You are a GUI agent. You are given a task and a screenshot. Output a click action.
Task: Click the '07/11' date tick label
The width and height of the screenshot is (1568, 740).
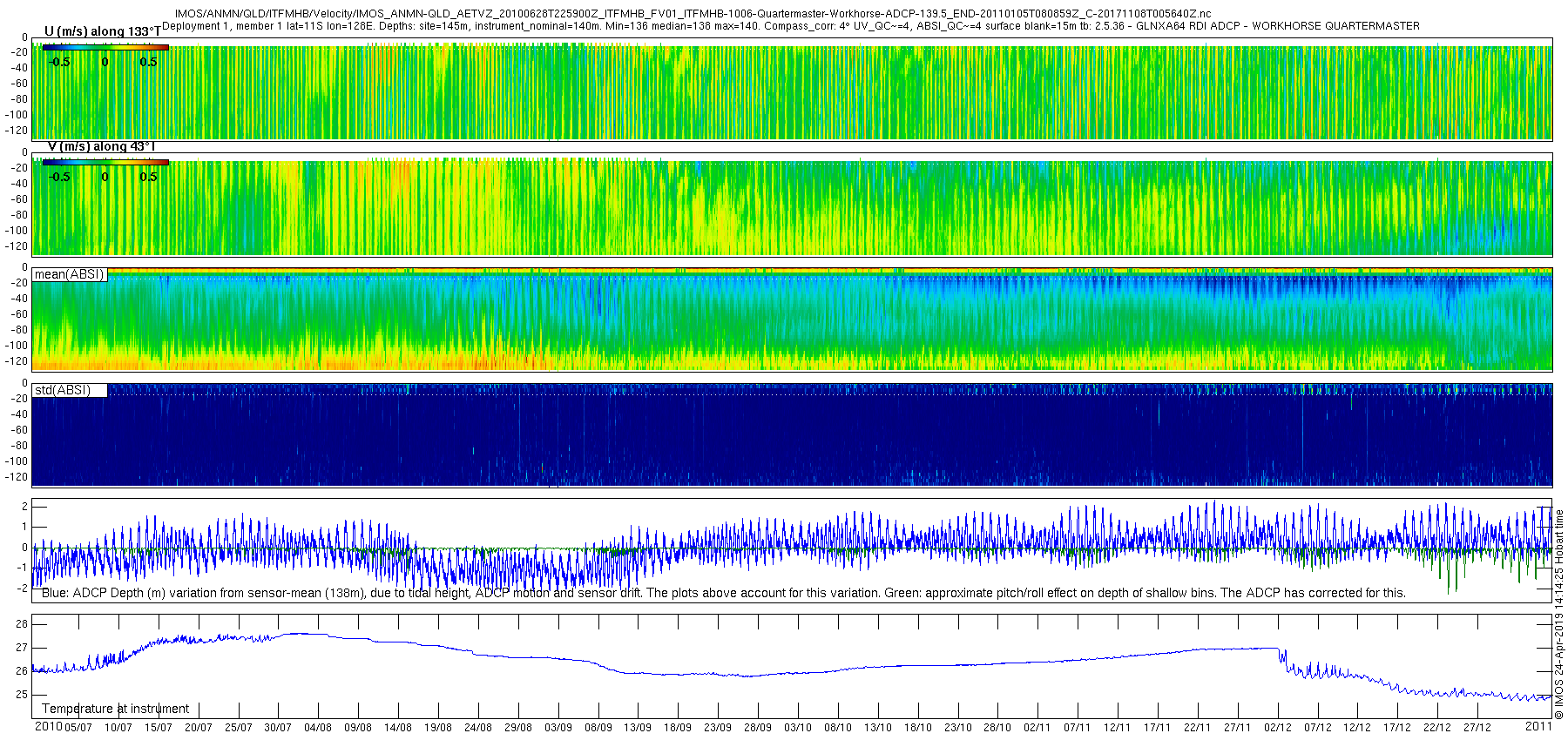coord(1078,728)
